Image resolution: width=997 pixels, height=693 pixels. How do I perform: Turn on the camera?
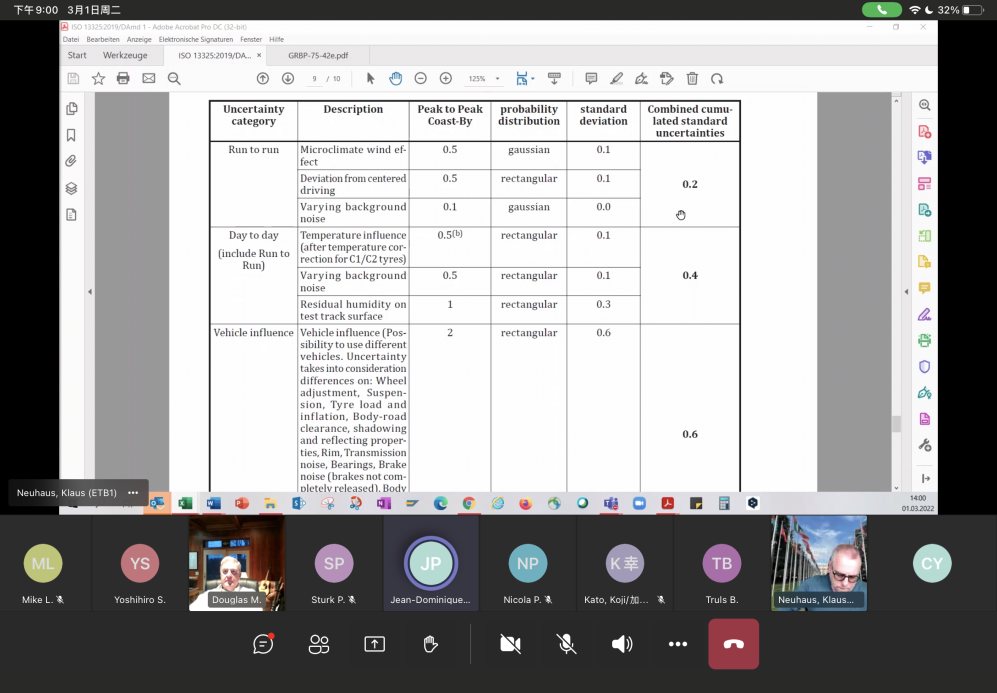click(510, 644)
